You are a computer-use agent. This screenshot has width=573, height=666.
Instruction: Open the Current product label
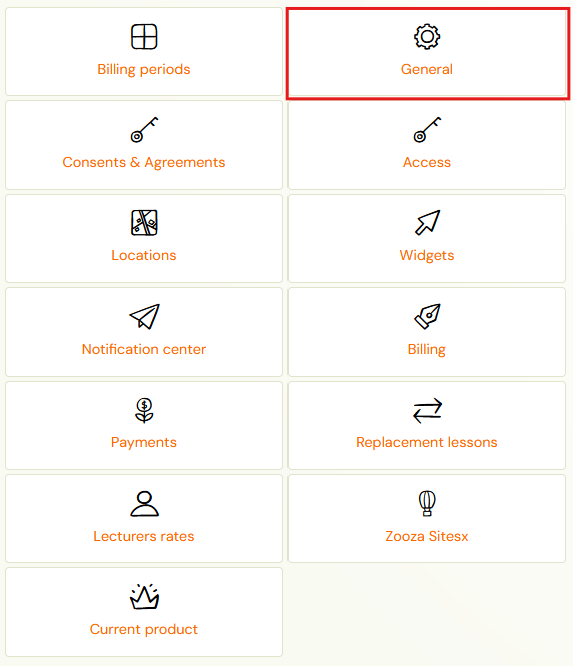tap(144, 629)
